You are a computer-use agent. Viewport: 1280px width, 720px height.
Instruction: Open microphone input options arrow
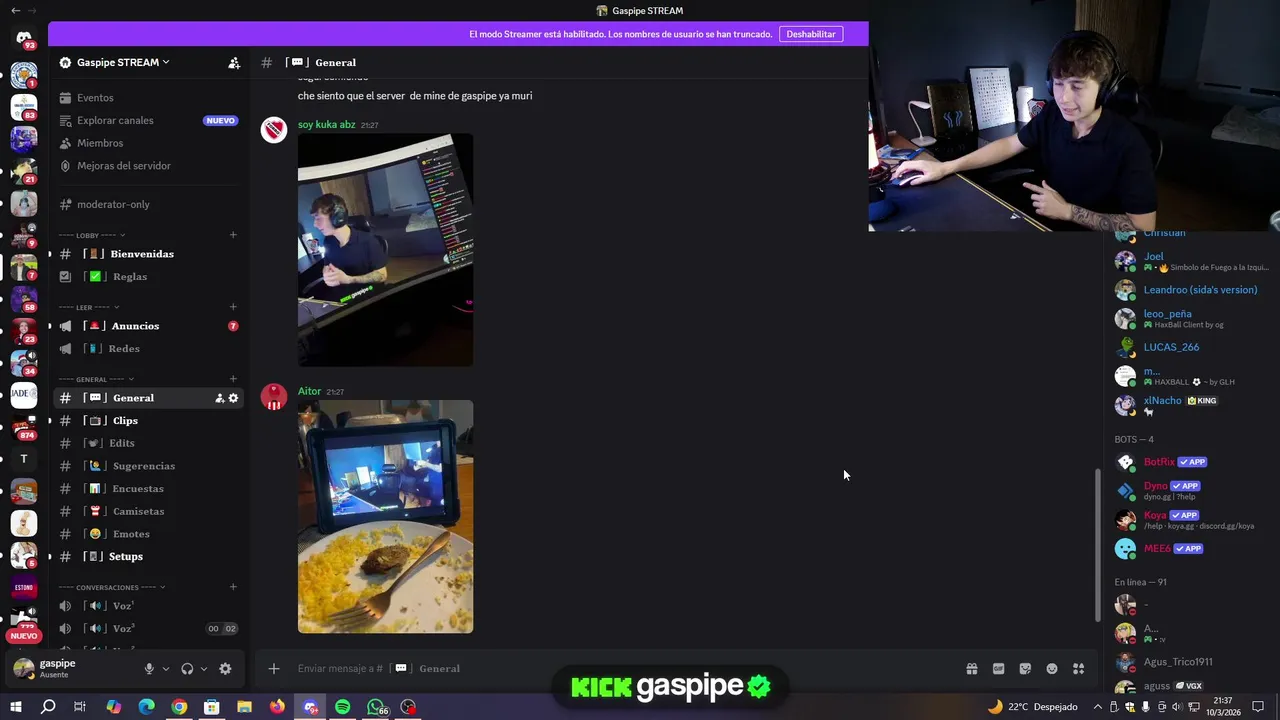166,669
